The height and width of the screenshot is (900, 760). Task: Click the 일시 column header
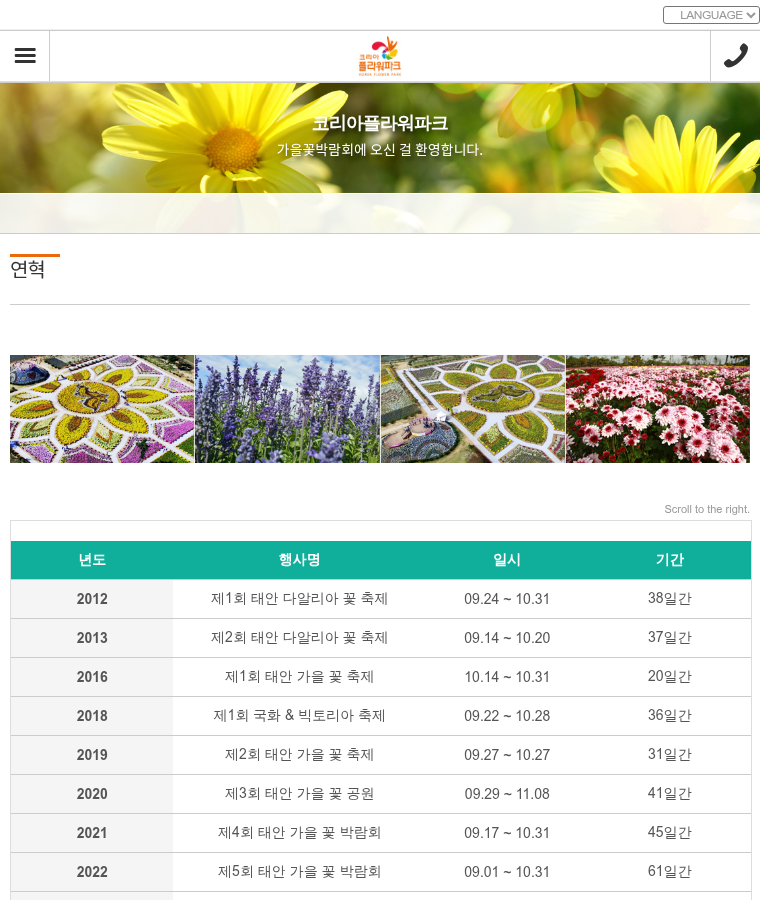click(x=507, y=560)
